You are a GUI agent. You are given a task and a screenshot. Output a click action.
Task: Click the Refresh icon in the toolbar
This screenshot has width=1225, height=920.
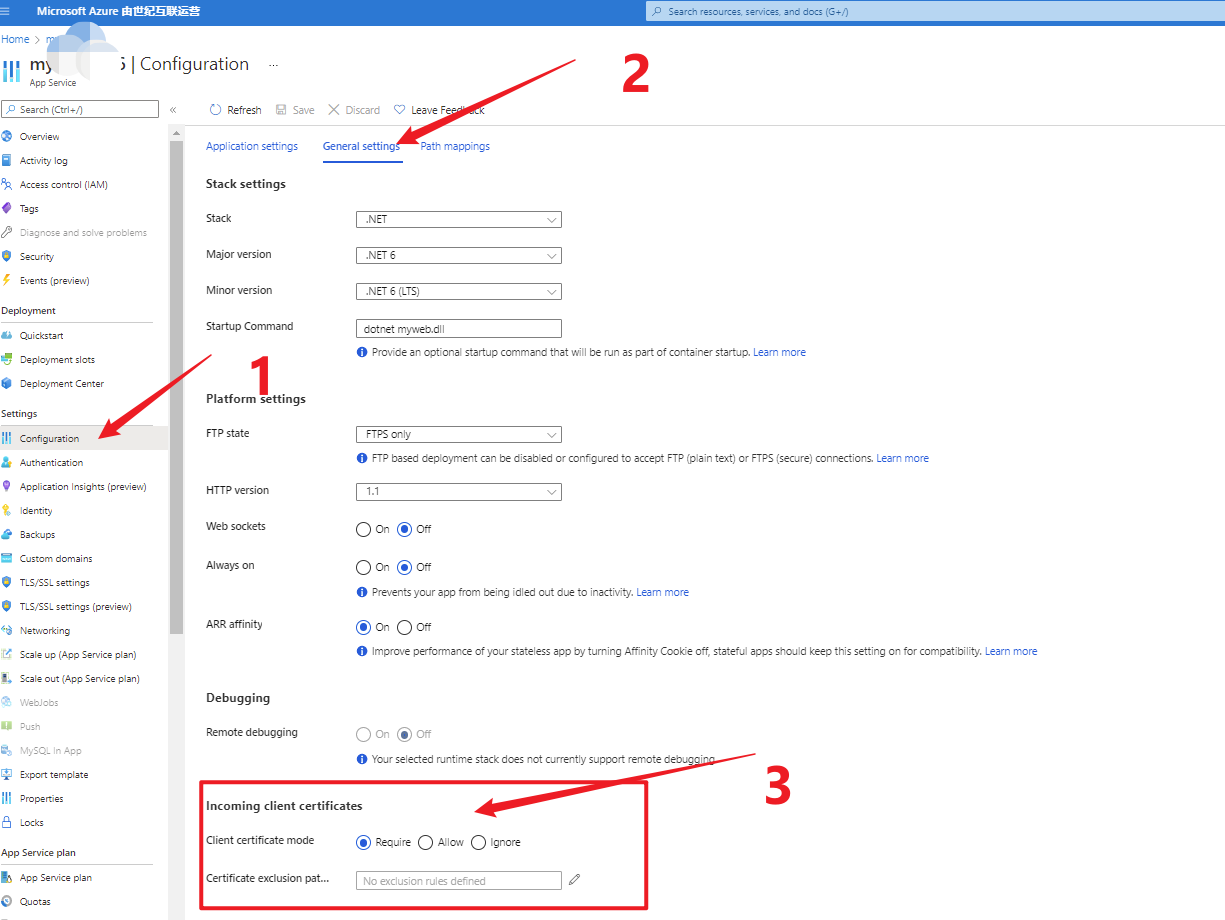pos(215,110)
